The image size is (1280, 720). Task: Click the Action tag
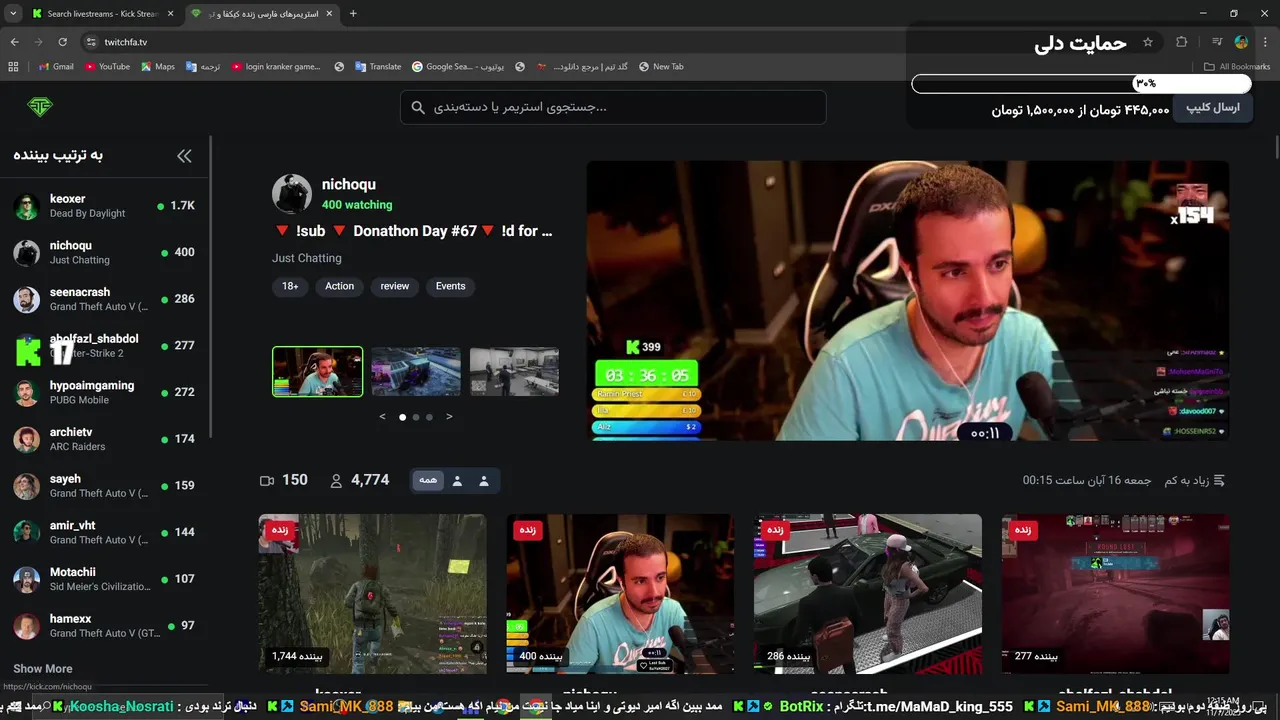tap(339, 286)
